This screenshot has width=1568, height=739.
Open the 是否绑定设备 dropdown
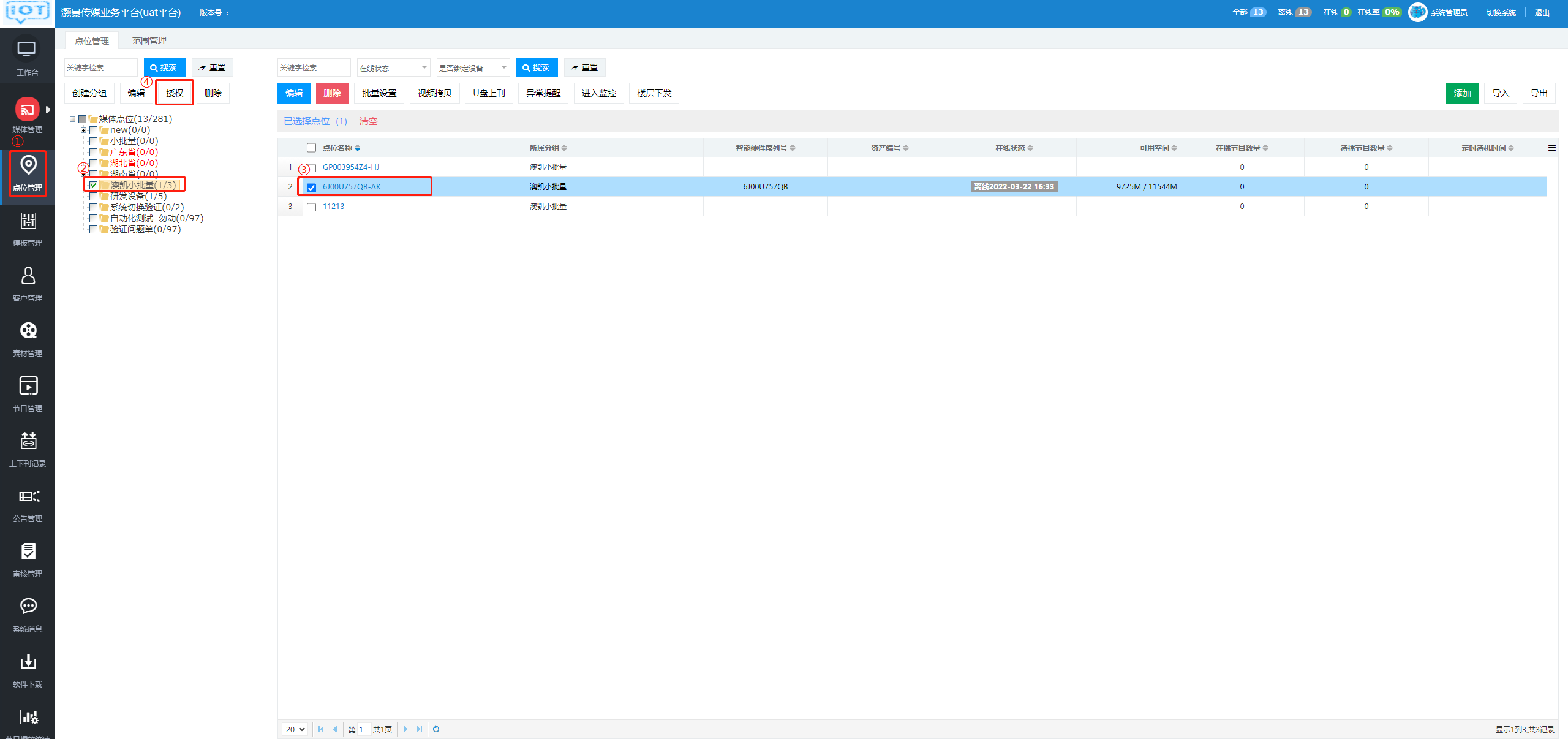[473, 68]
